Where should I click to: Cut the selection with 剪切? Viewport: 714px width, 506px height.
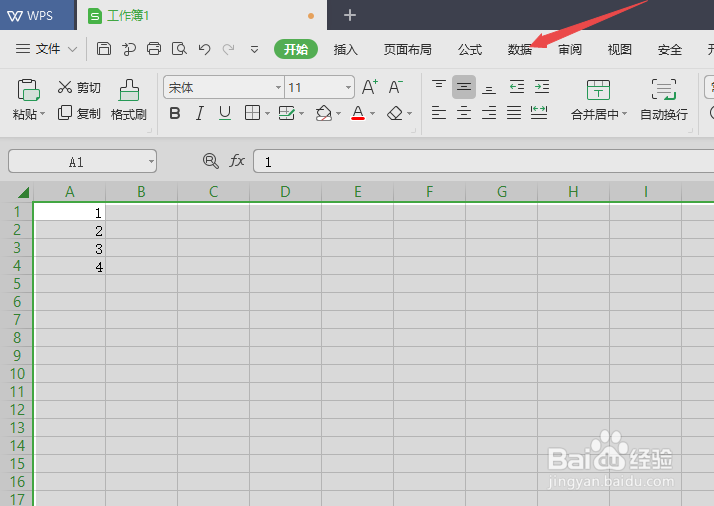click(79, 87)
